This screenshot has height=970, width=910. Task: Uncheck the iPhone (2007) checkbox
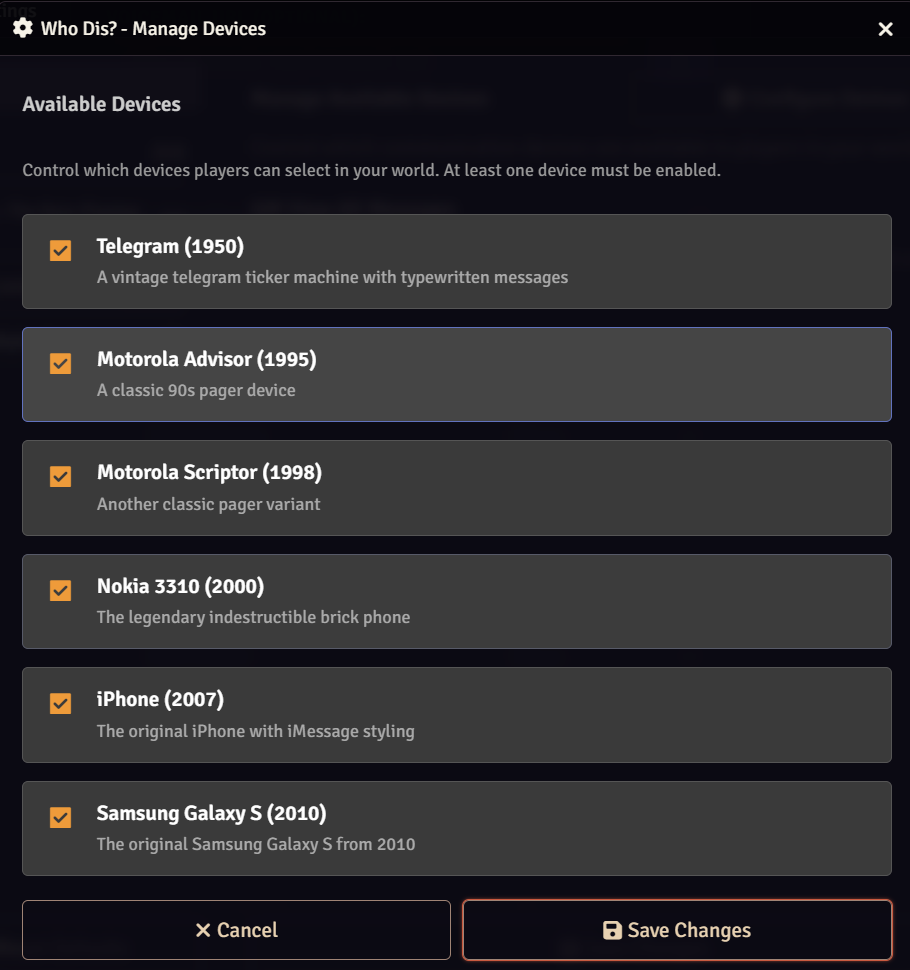click(x=61, y=704)
